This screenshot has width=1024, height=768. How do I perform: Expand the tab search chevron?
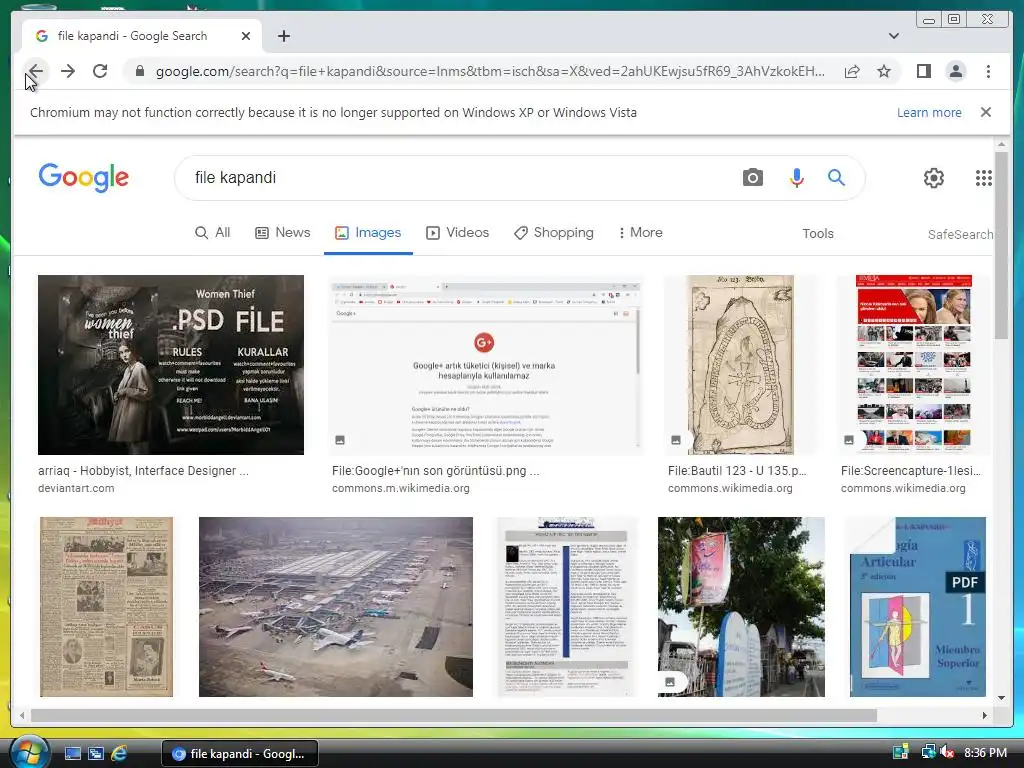pos(893,36)
